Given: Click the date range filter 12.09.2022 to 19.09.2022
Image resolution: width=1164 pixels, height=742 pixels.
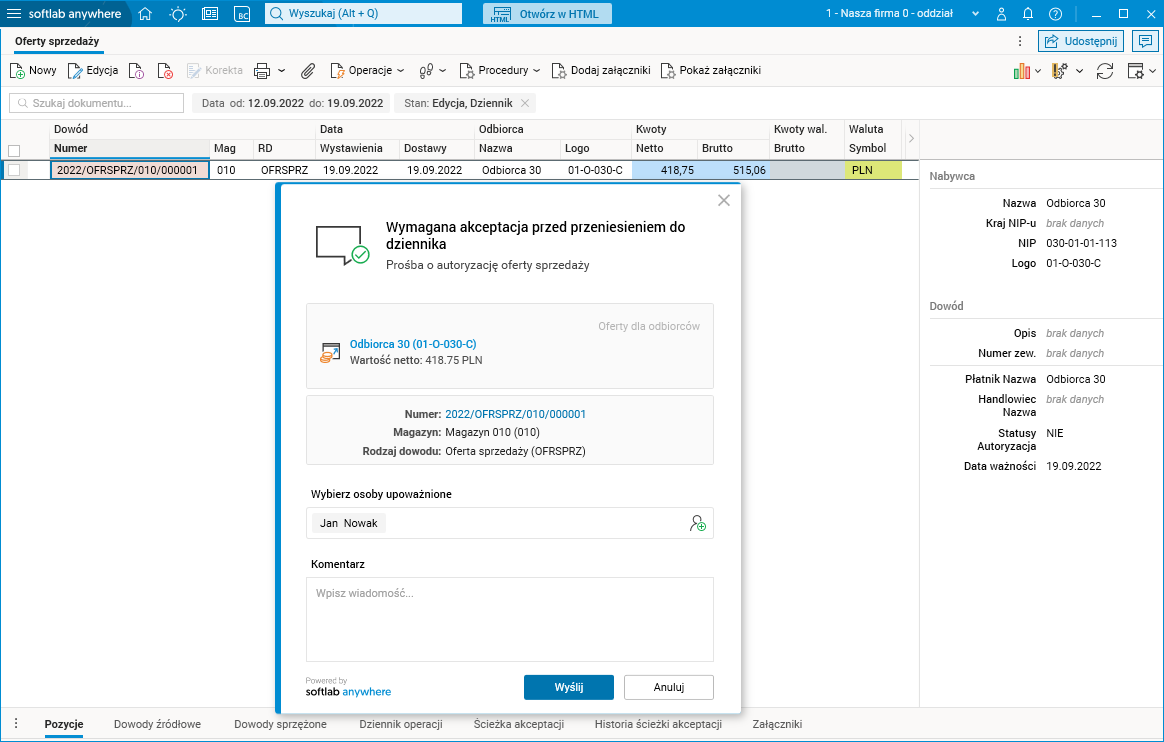Looking at the screenshot, I should pos(292,103).
